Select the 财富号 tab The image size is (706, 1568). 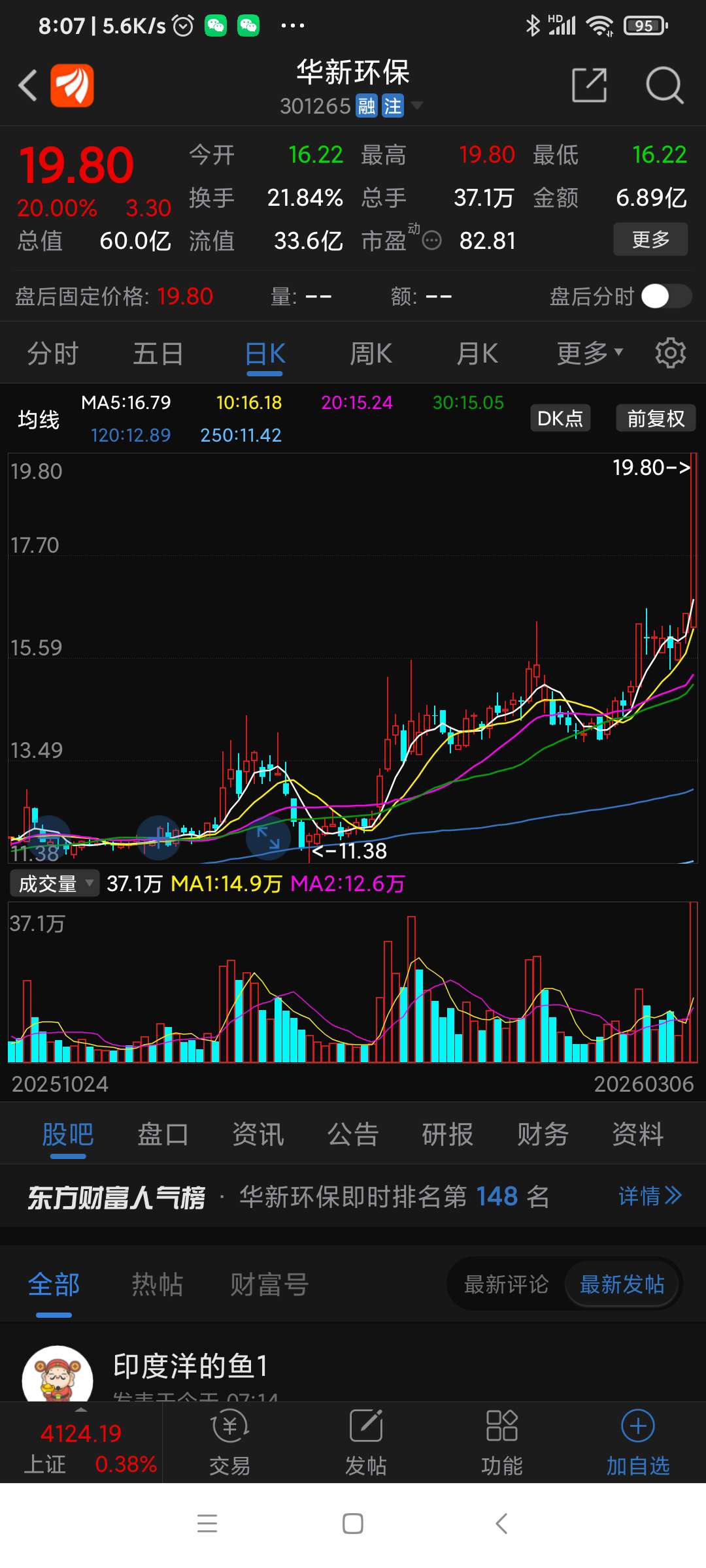(x=269, y=1284)
